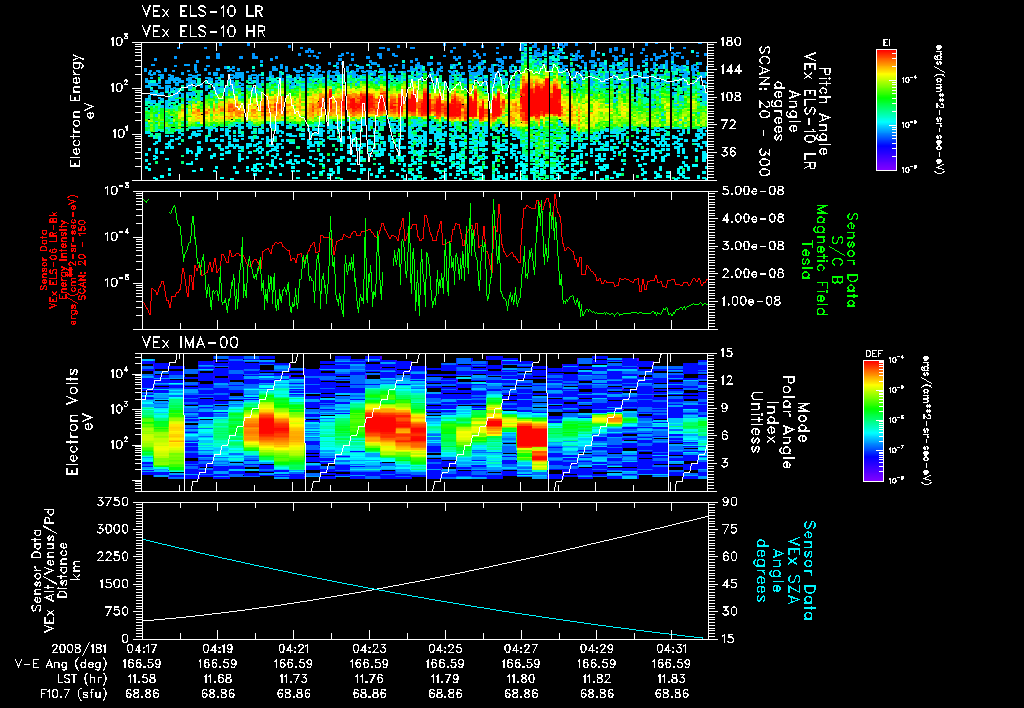Click the '04:29' time tick label
This screenshot has height=708, width=1024.
pos(596,650)
